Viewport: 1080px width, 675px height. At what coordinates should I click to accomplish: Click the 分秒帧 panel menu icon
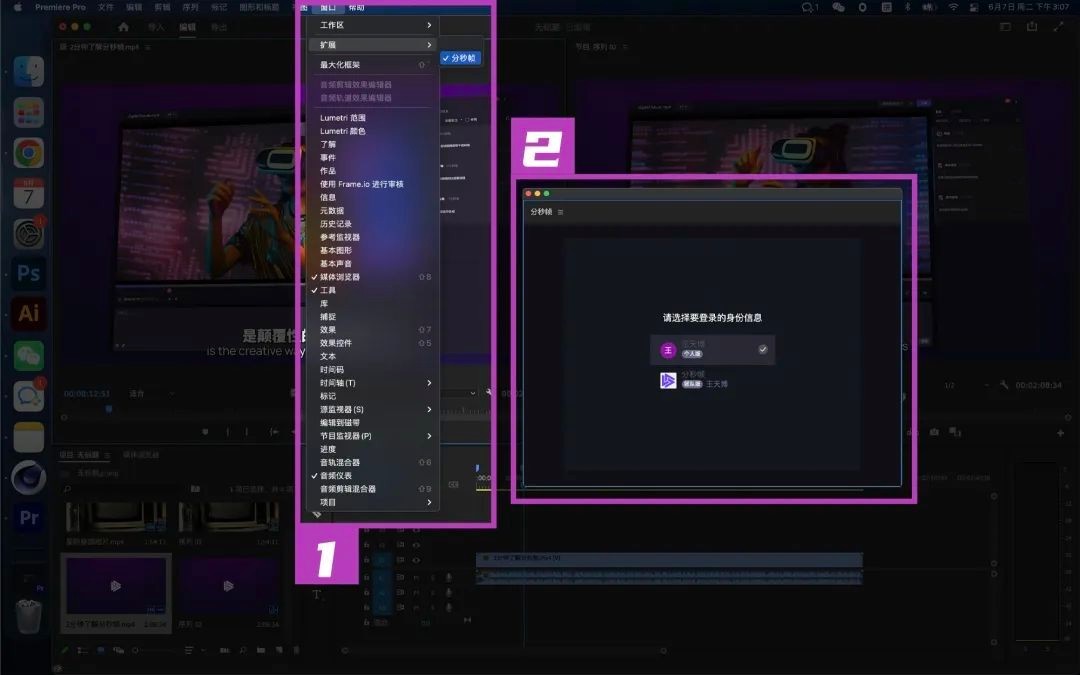(x=561, y=212)
